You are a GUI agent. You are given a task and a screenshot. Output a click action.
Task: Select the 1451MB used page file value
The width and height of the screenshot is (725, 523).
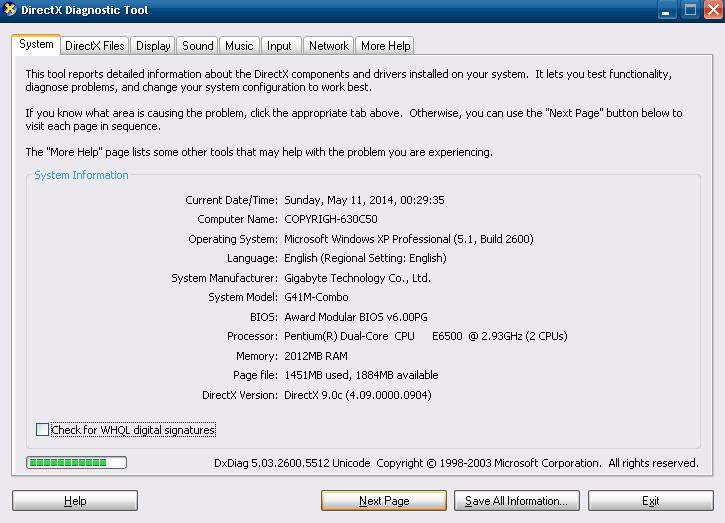click(361, 375)
